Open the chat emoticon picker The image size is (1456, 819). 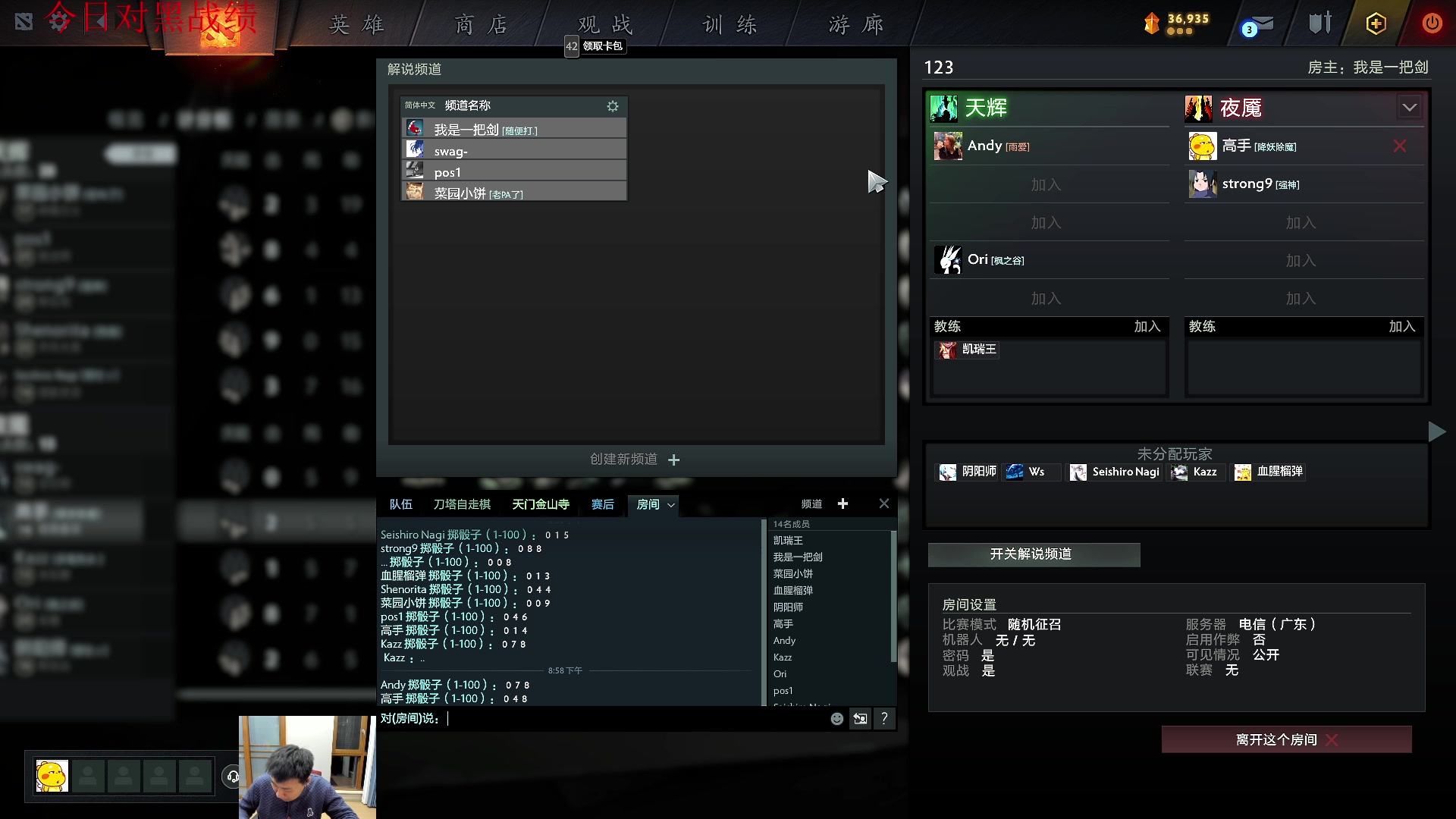pyautogui.click(x=836, y=719)
